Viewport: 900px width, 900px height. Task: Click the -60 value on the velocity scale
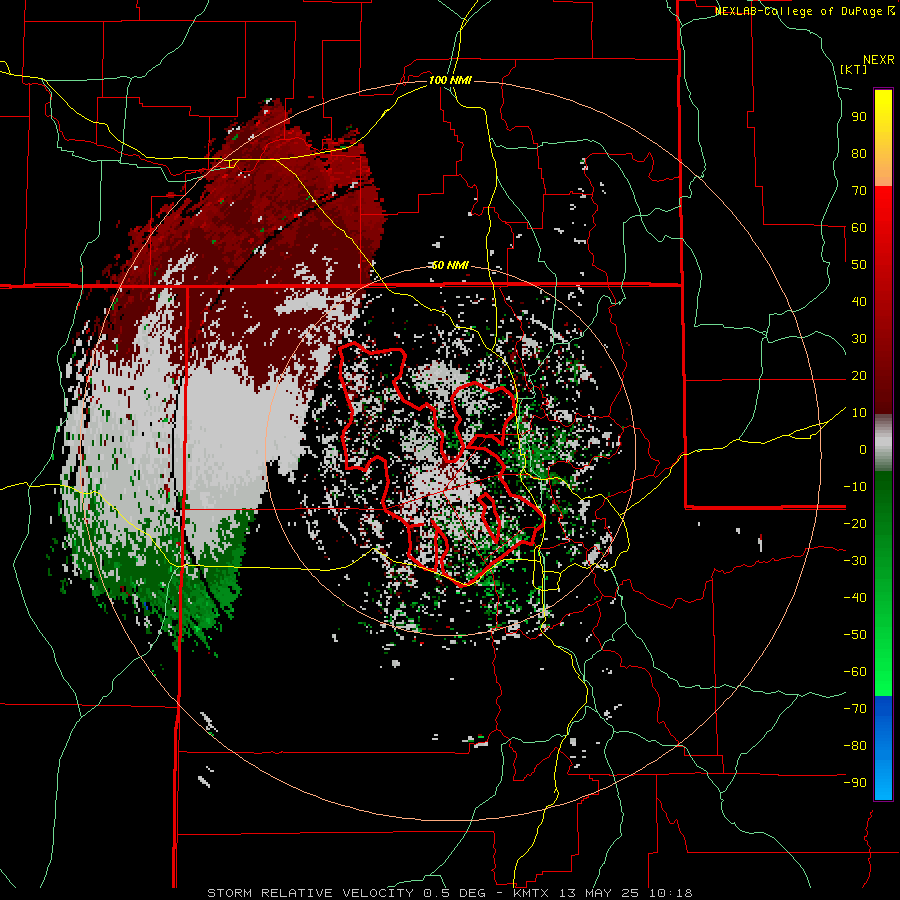tap(855, 672)
